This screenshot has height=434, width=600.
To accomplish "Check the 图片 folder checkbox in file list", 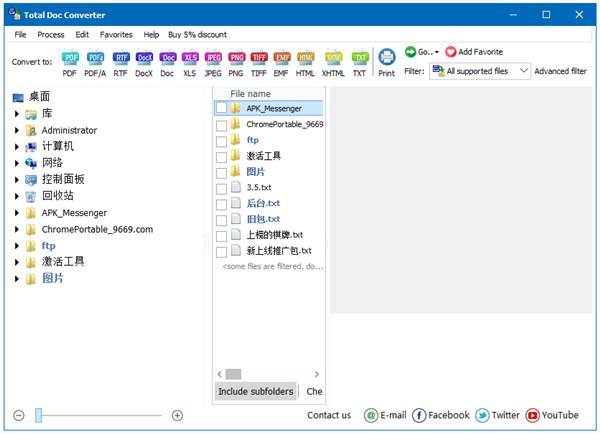I will 222,173.
